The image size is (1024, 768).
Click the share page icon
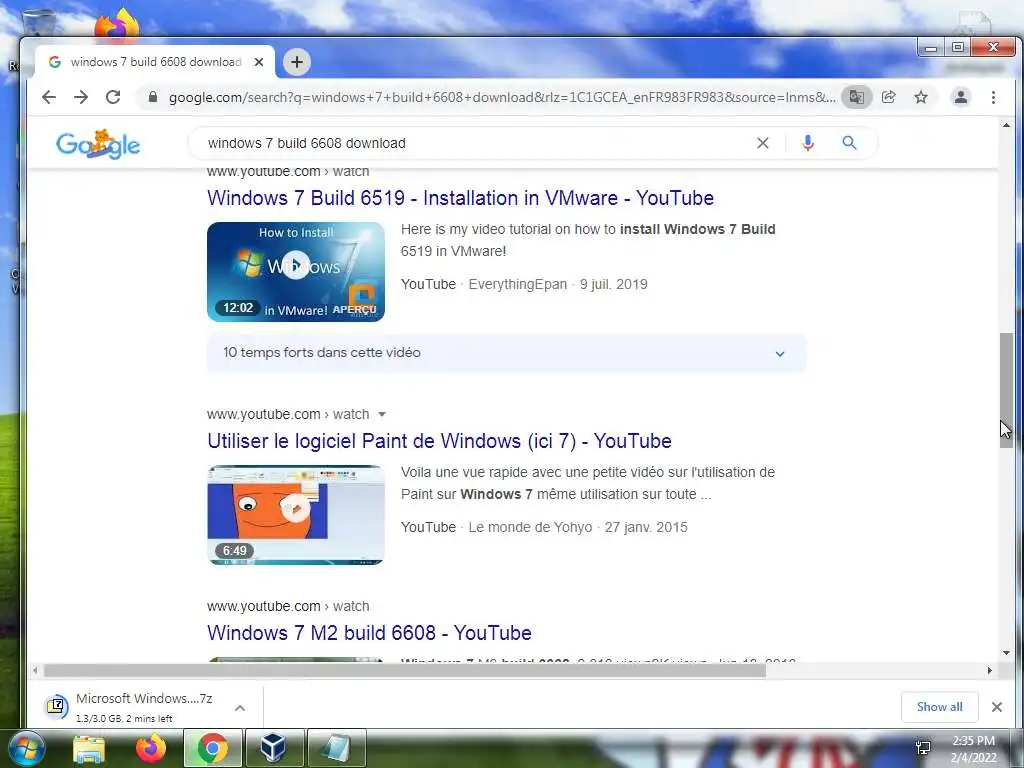point(888,97)
